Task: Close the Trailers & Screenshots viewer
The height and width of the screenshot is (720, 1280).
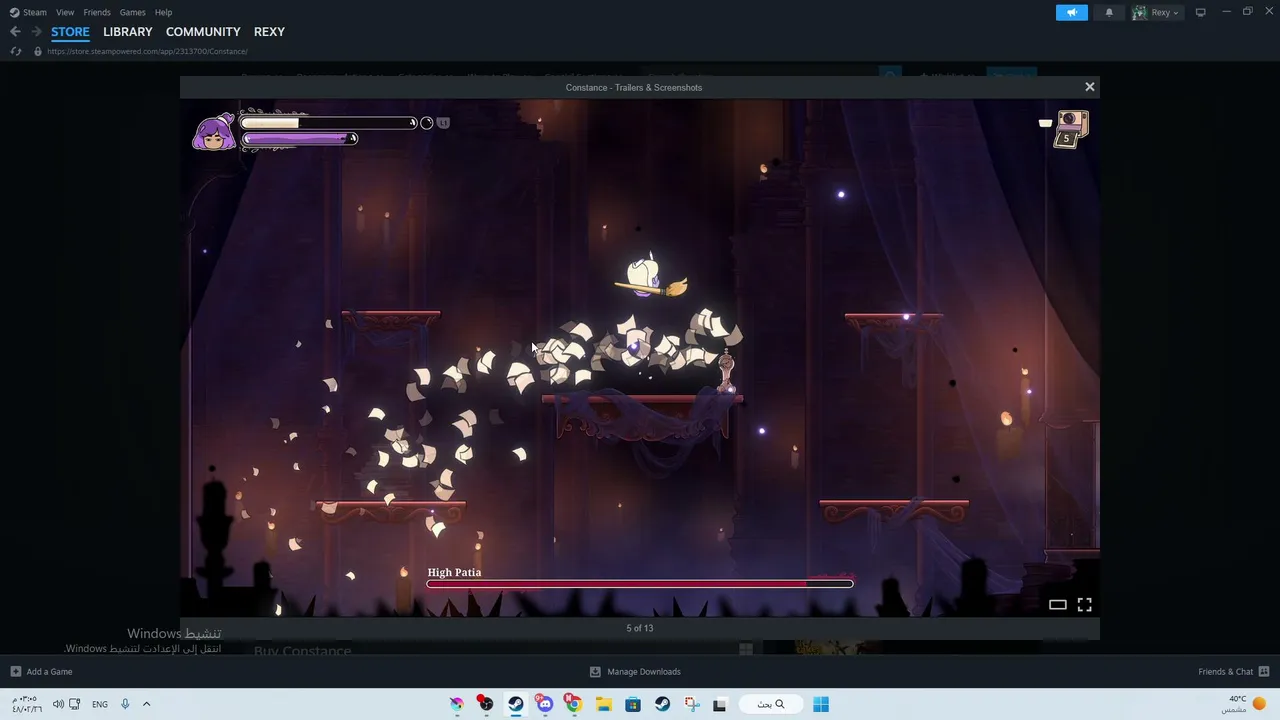Action: point(1090,87)
